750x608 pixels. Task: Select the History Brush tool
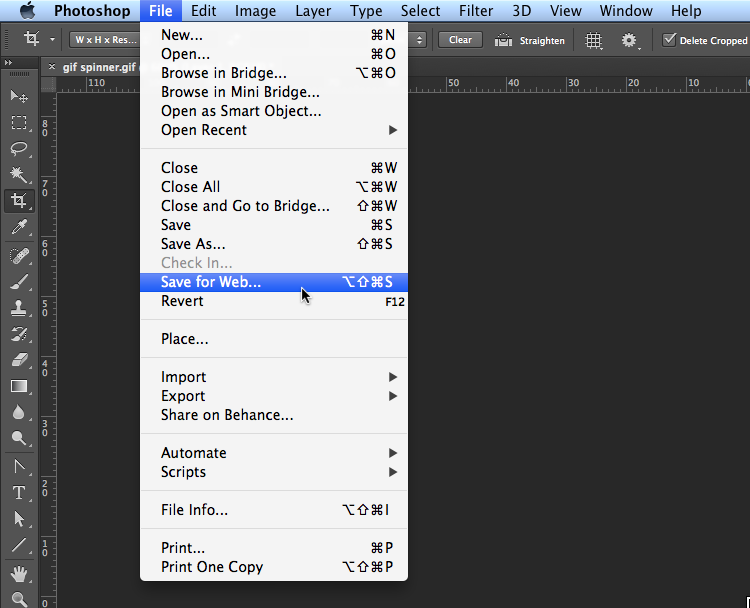click(19, 334)
